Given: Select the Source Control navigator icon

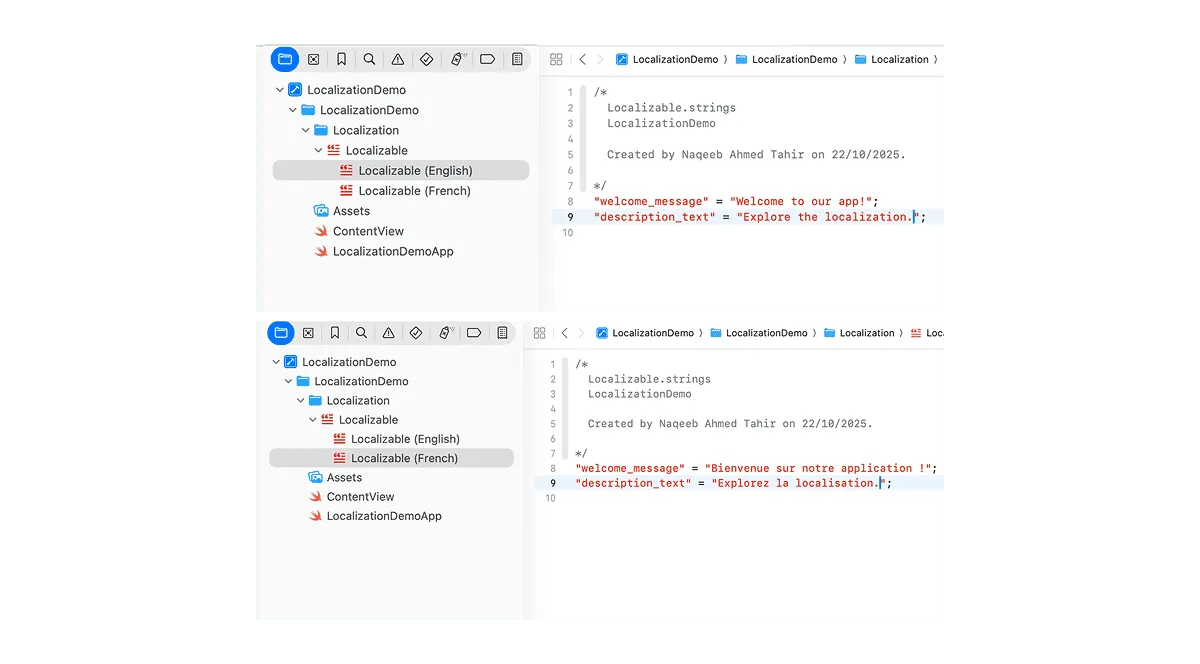Looking at the screenshot, I should coord(313,59).
